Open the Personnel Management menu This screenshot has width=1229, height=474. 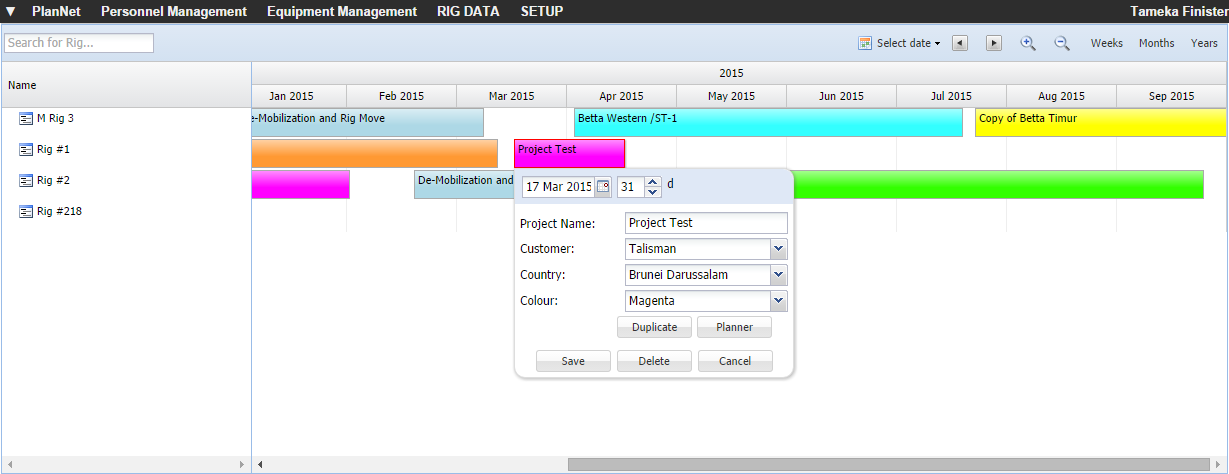click(173, 12)
